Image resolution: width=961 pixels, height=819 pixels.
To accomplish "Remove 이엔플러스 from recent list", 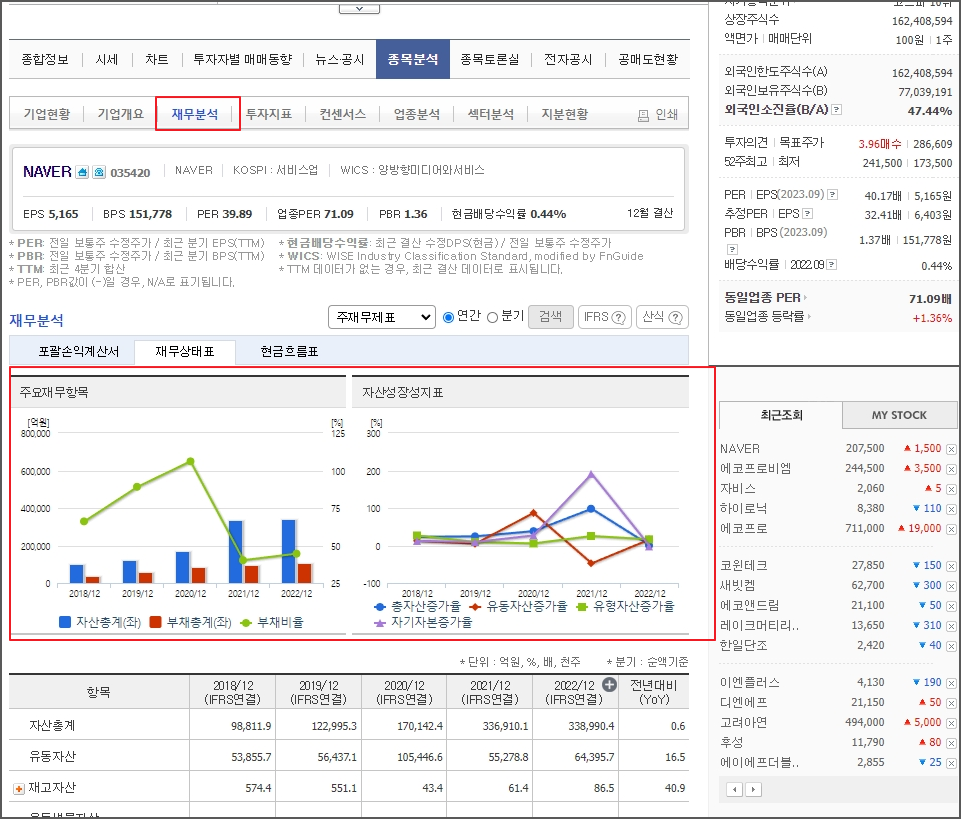I will point(951,683).
